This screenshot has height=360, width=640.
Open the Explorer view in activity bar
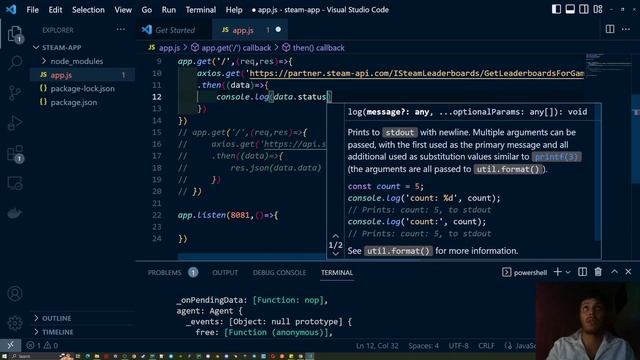[15, 34]
